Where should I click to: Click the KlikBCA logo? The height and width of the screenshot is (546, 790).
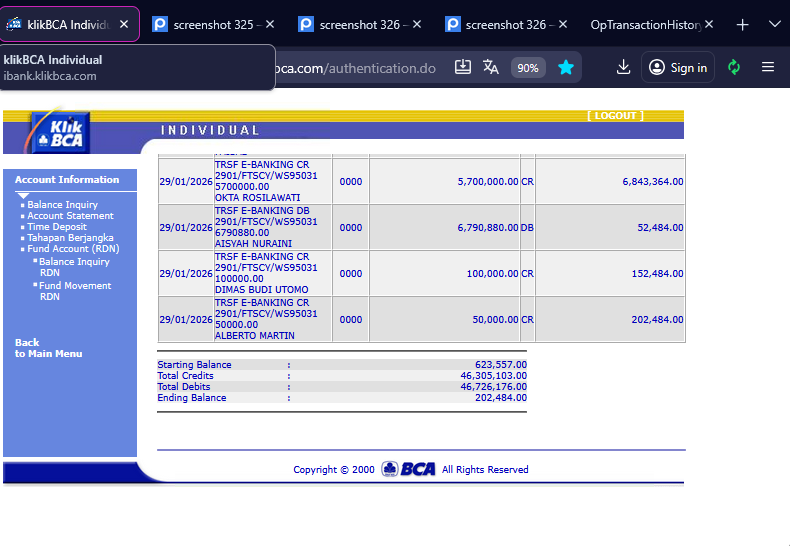60,133
